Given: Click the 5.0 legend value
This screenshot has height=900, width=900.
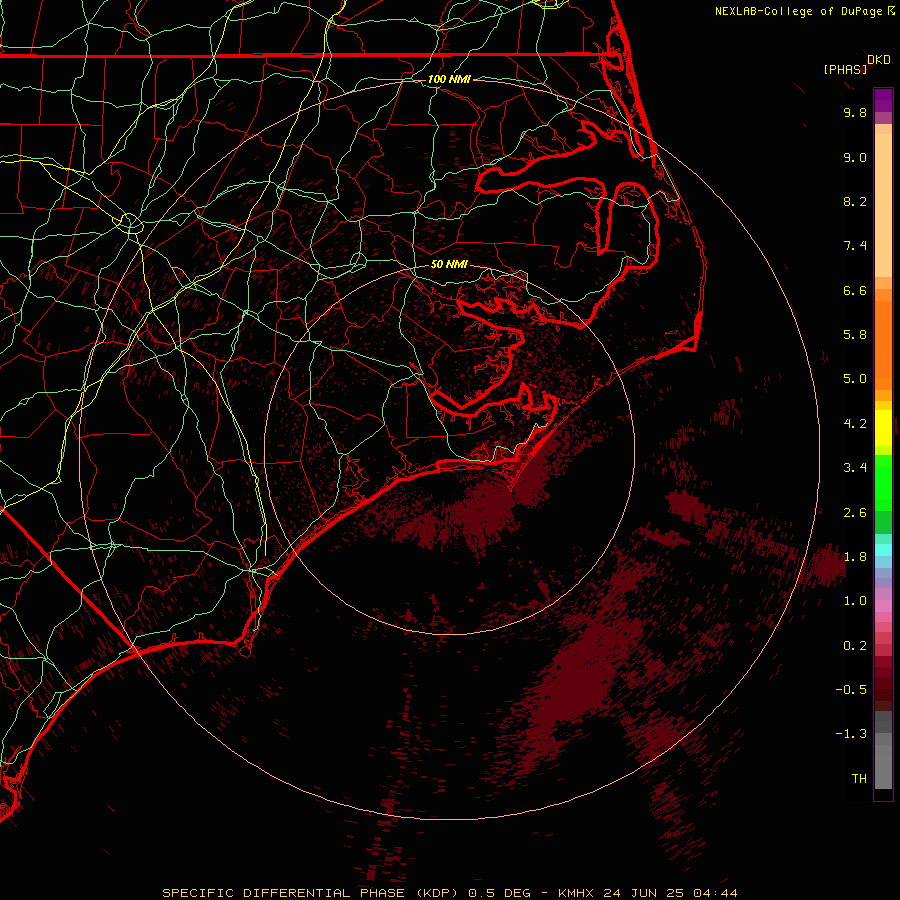Looking at the screenshot, I should click(x=855, y=379).
